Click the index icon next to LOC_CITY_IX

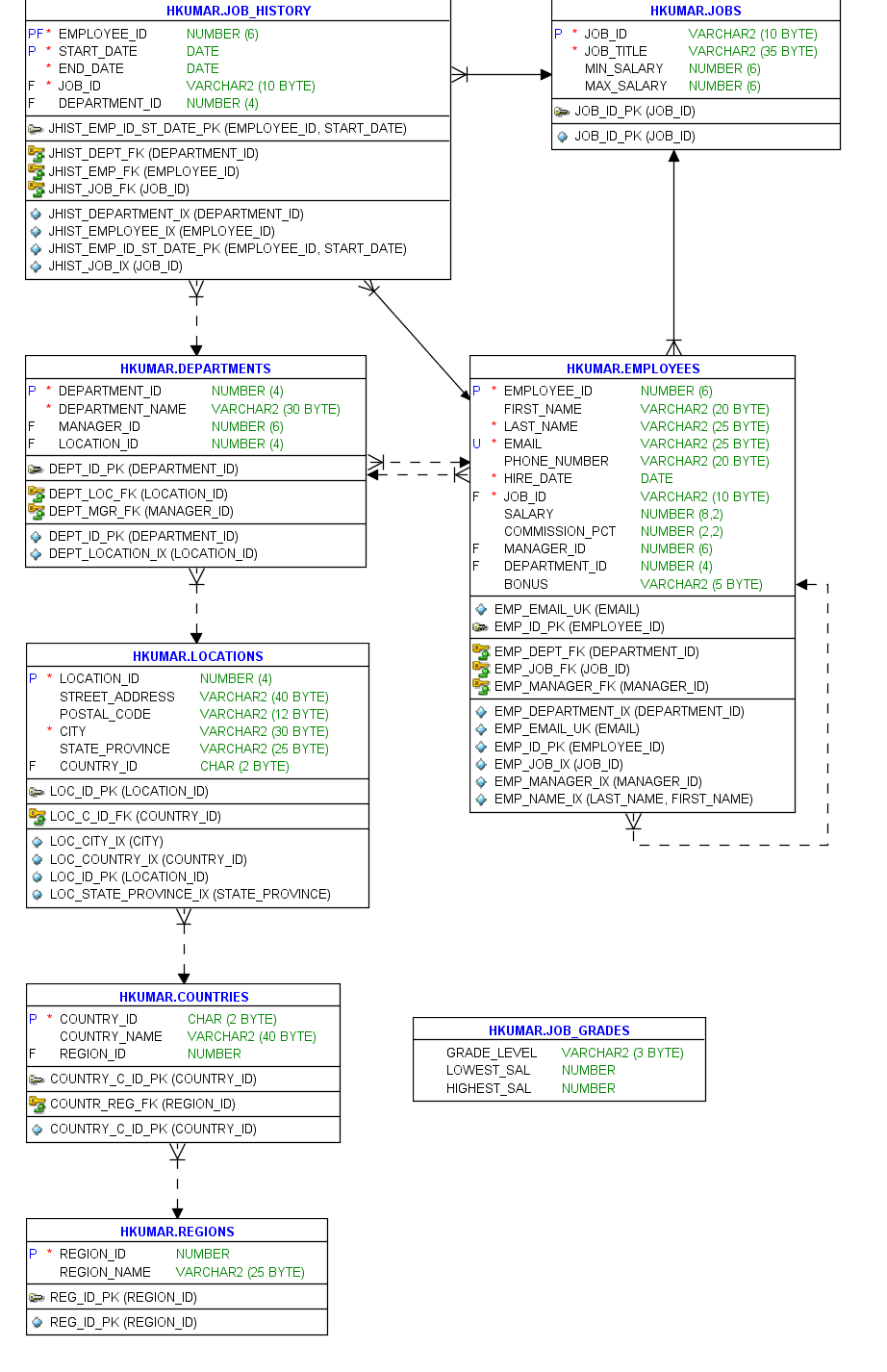coord(36,841)
